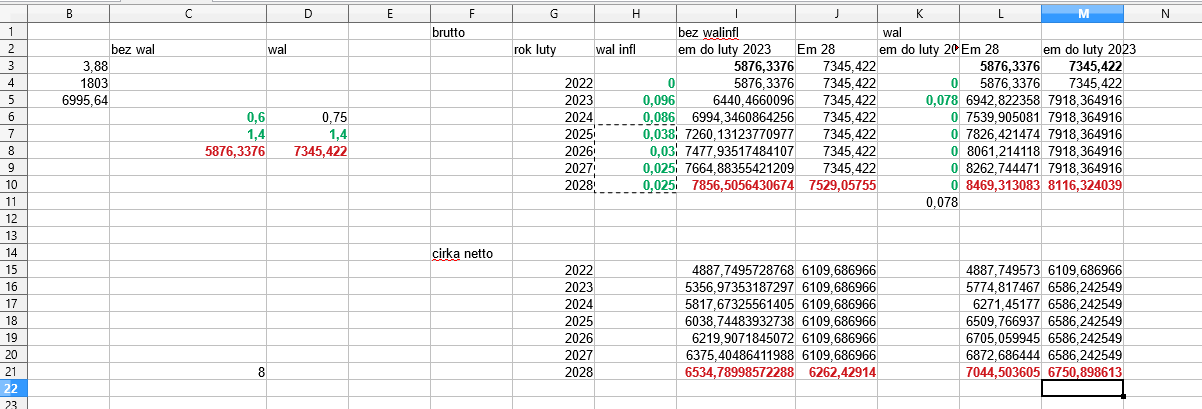Click the red 7856,5056430674 cell
This screenshot has height=409, width=1202.
[x=736, y=185]
